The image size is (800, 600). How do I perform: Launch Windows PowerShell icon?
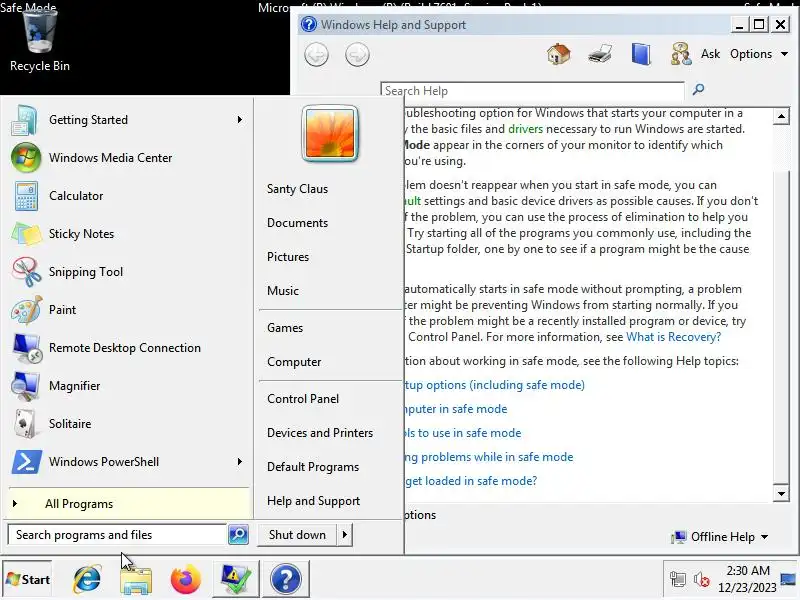[26, 462]
